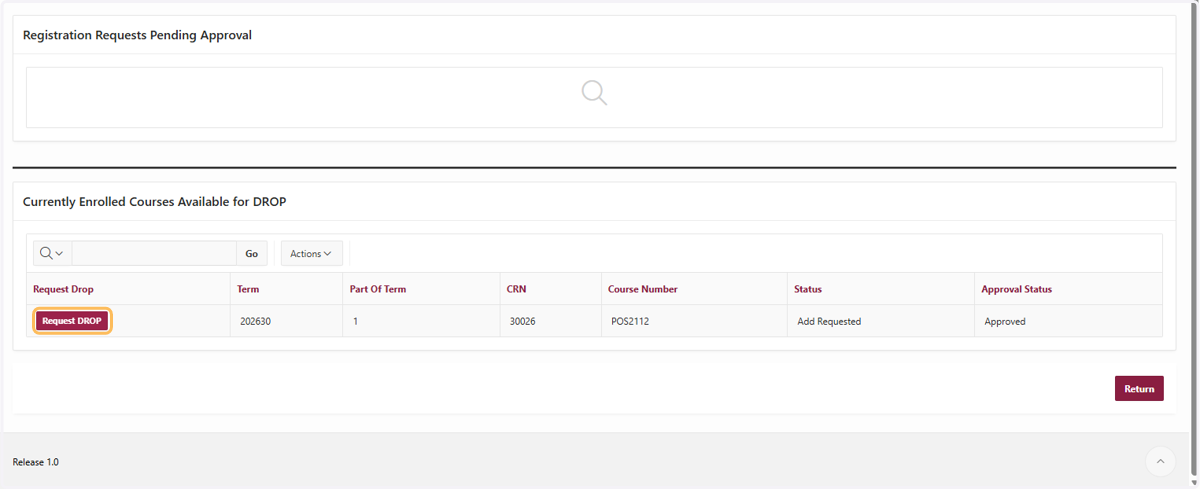
Task: Click the Release 1.0 footer text
Action: coord(36,462)
